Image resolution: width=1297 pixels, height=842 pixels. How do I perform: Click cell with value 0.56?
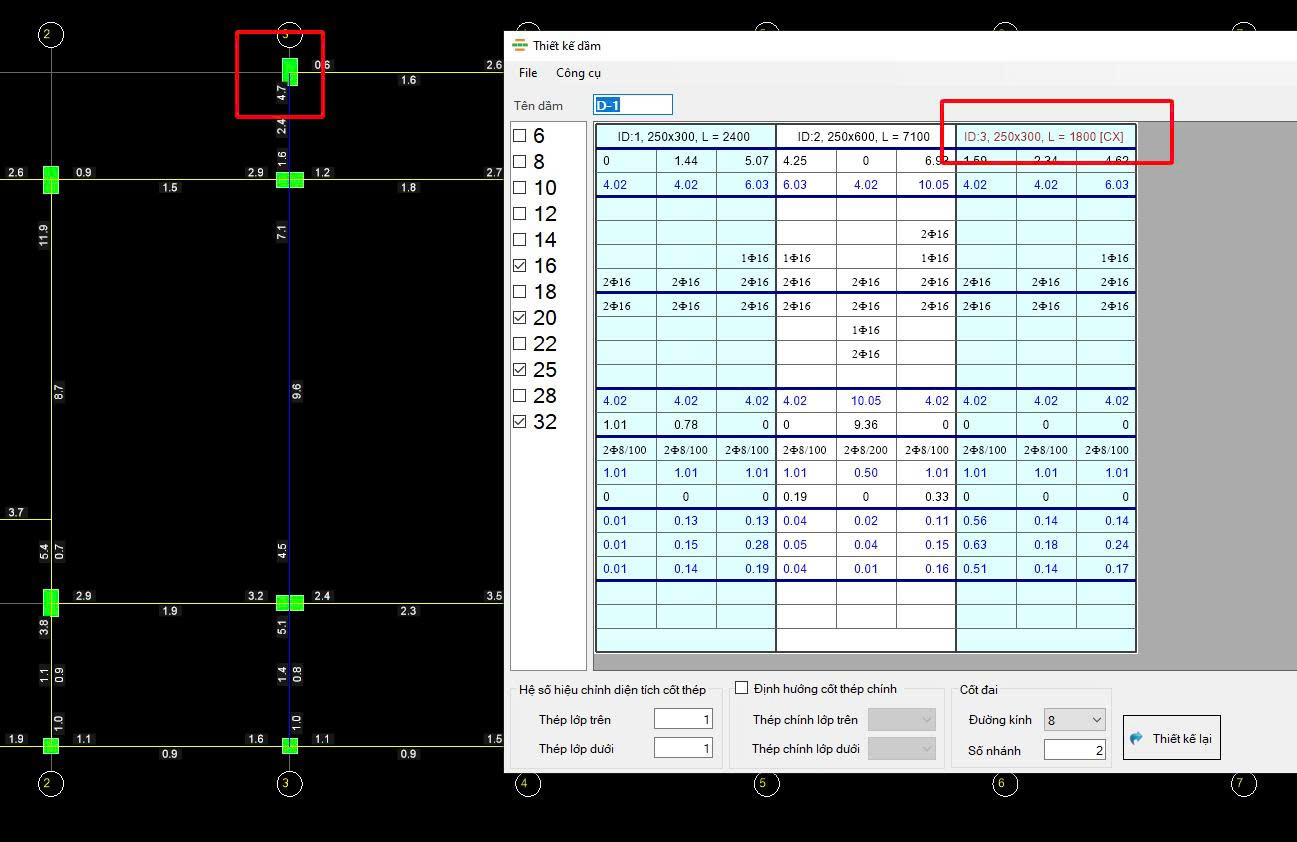click(986, 521)
